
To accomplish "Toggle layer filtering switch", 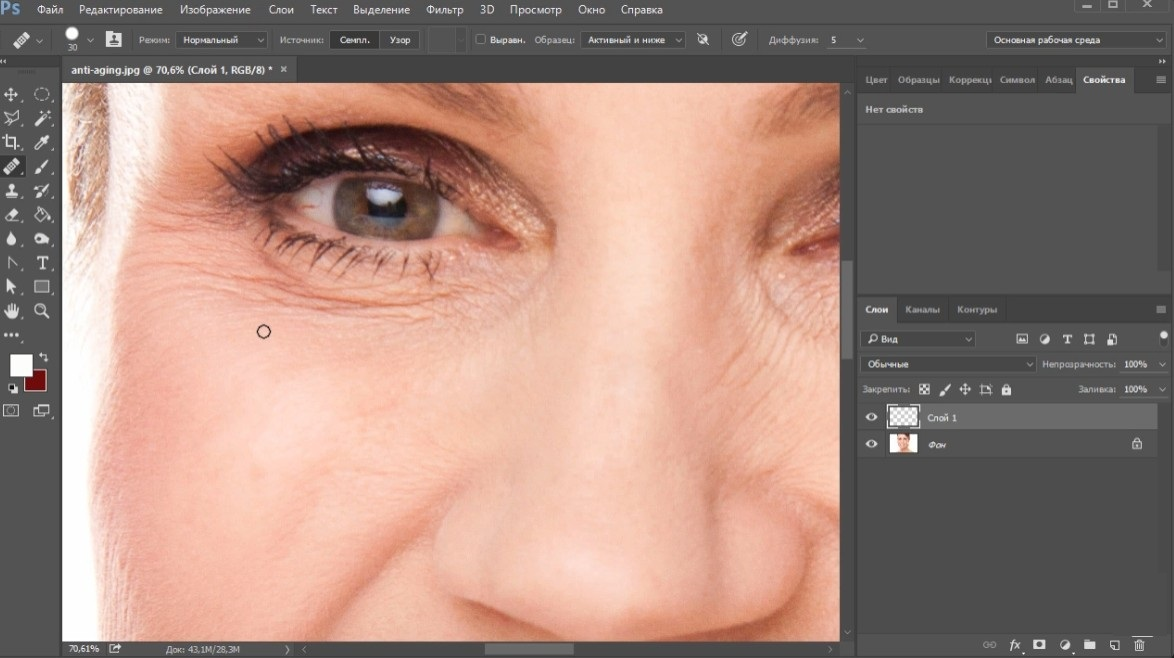I will pos(1164,338).
